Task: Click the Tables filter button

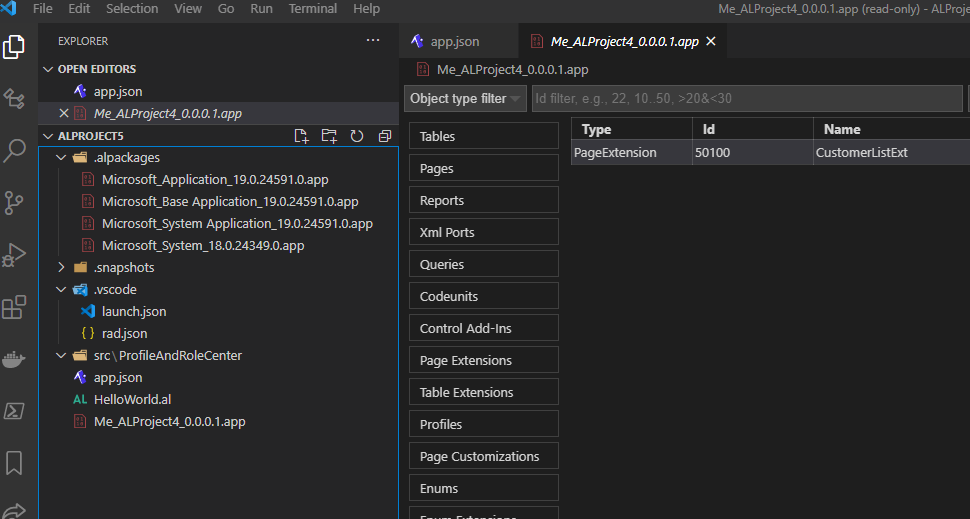Action: 484,136
